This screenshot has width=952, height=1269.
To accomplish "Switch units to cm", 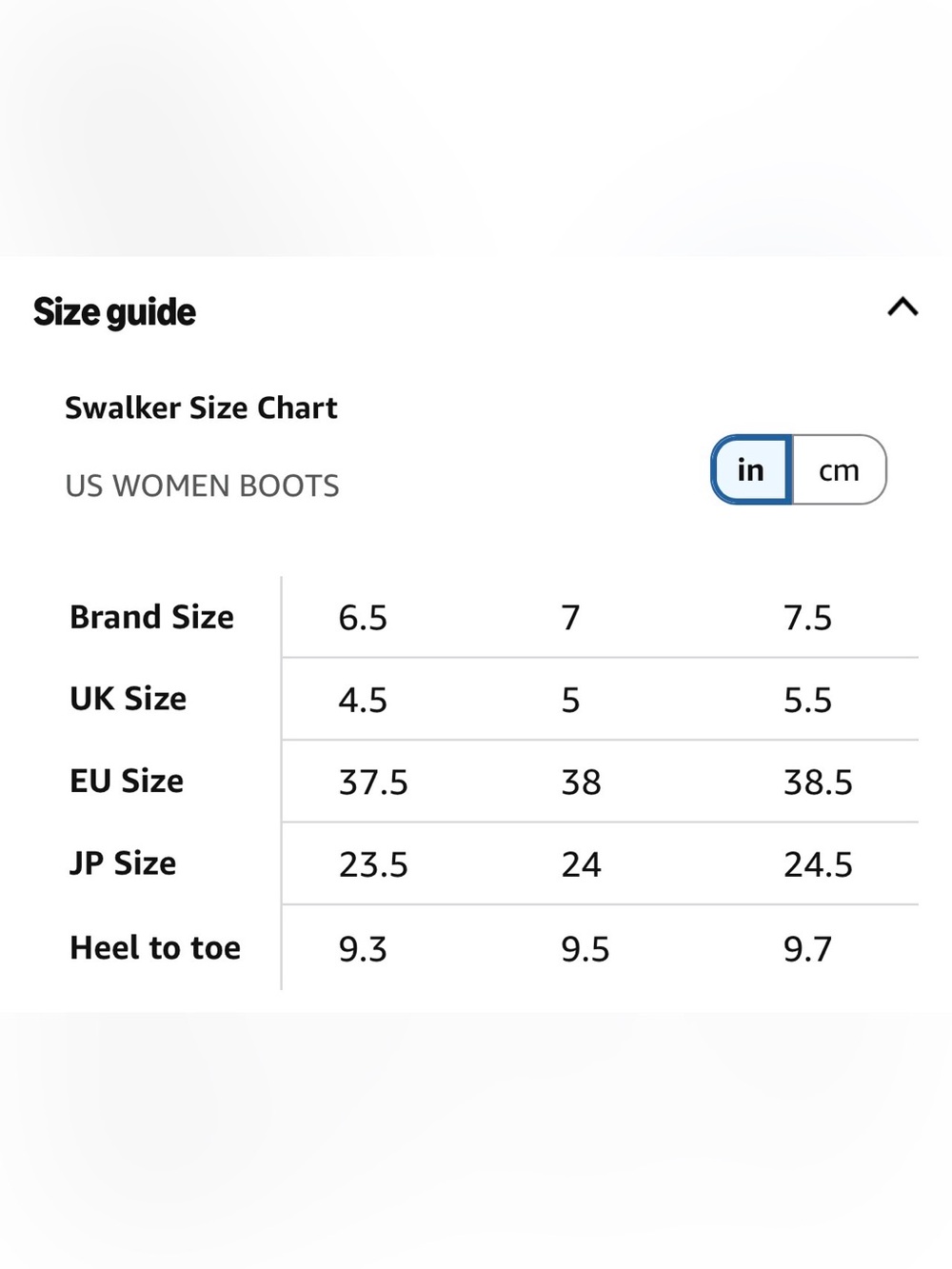I will tap(839, 469).
